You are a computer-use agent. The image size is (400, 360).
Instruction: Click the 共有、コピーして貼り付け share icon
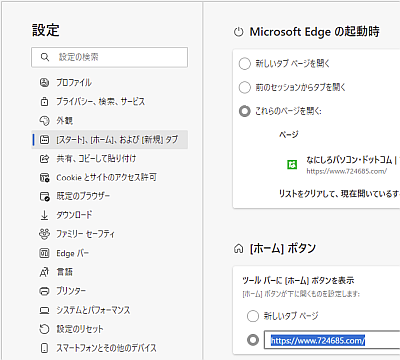tap(44, 158)
